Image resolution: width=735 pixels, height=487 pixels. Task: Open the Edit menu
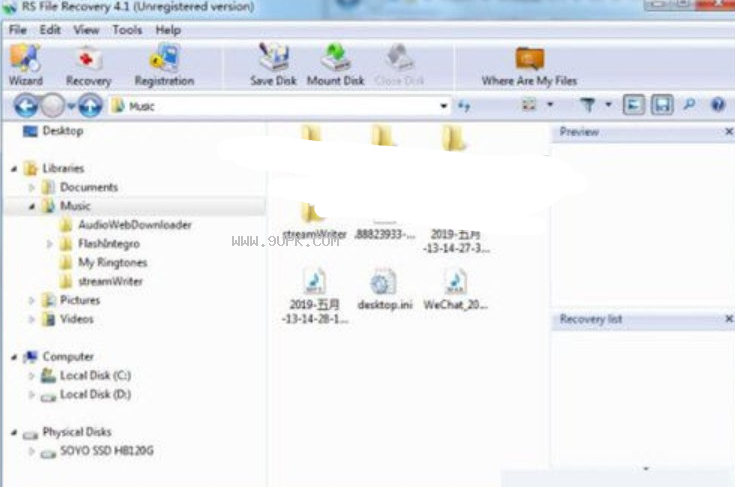point(50,30)
